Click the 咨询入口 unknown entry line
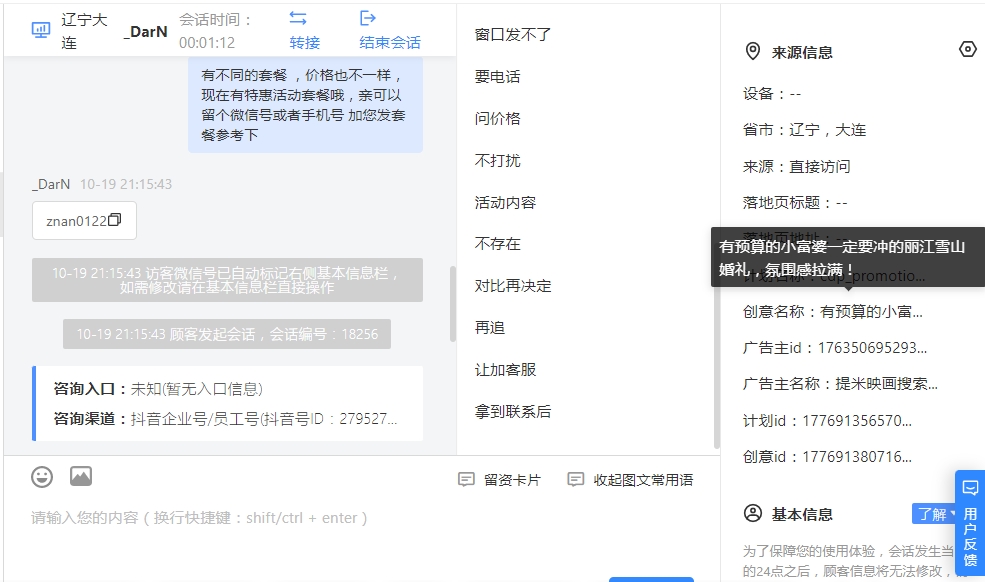Viewport: 985px width, 582px height. (158, 389)
